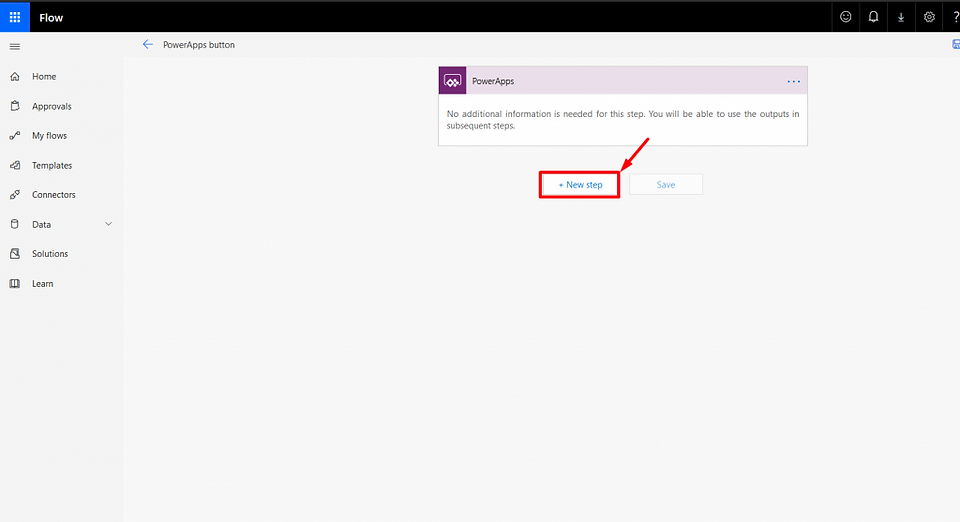Click the Connectors plug icon
960x522 pixels.
pyautogui.click(x=15, y=195)
